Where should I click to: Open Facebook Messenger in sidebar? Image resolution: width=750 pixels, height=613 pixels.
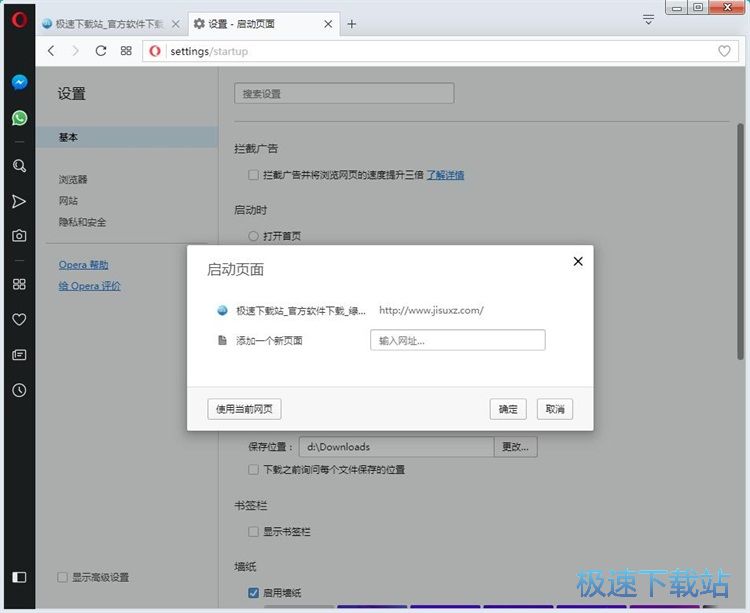coord(19,83)
